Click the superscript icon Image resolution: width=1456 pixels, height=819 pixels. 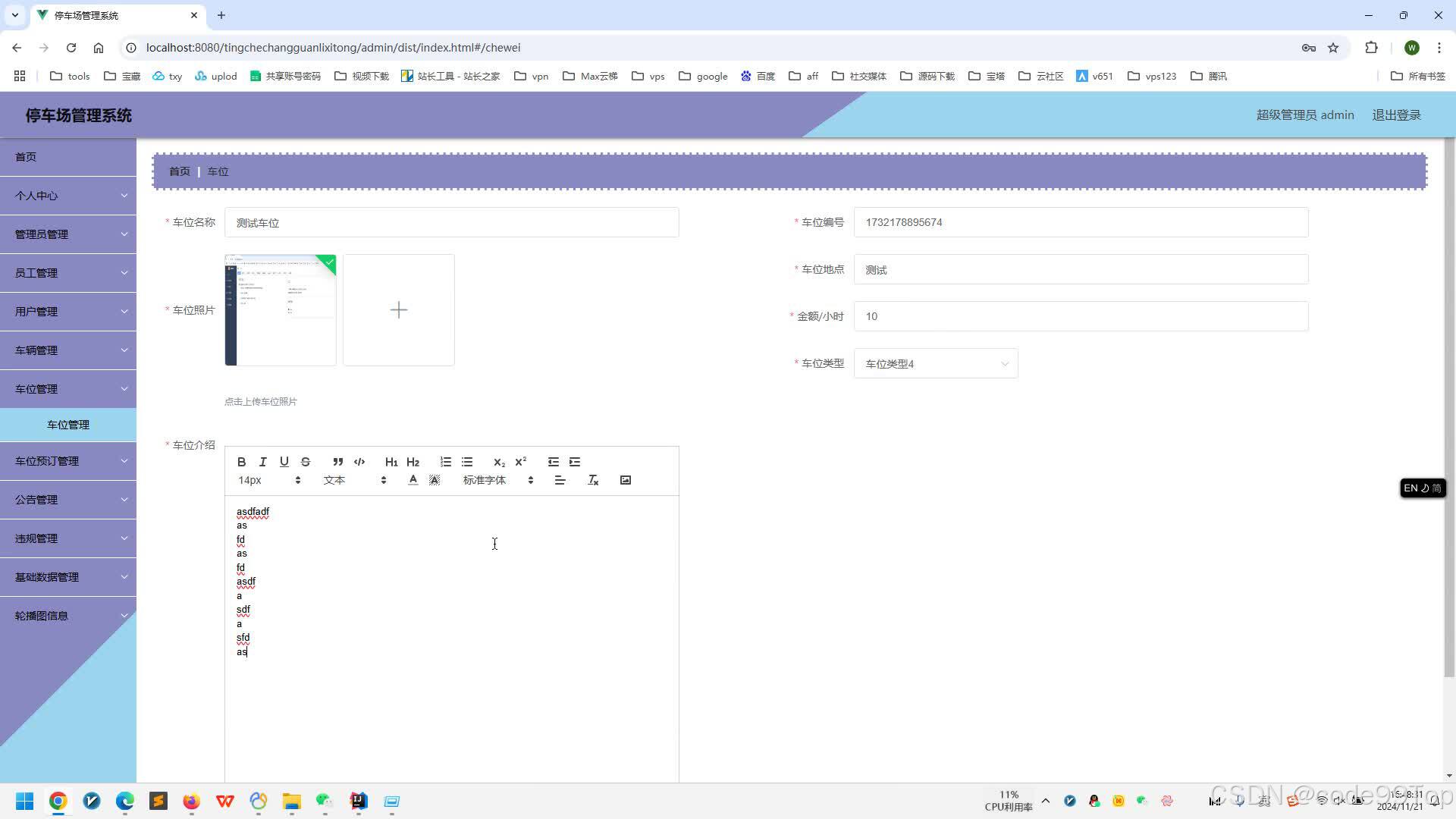point(520,462)
